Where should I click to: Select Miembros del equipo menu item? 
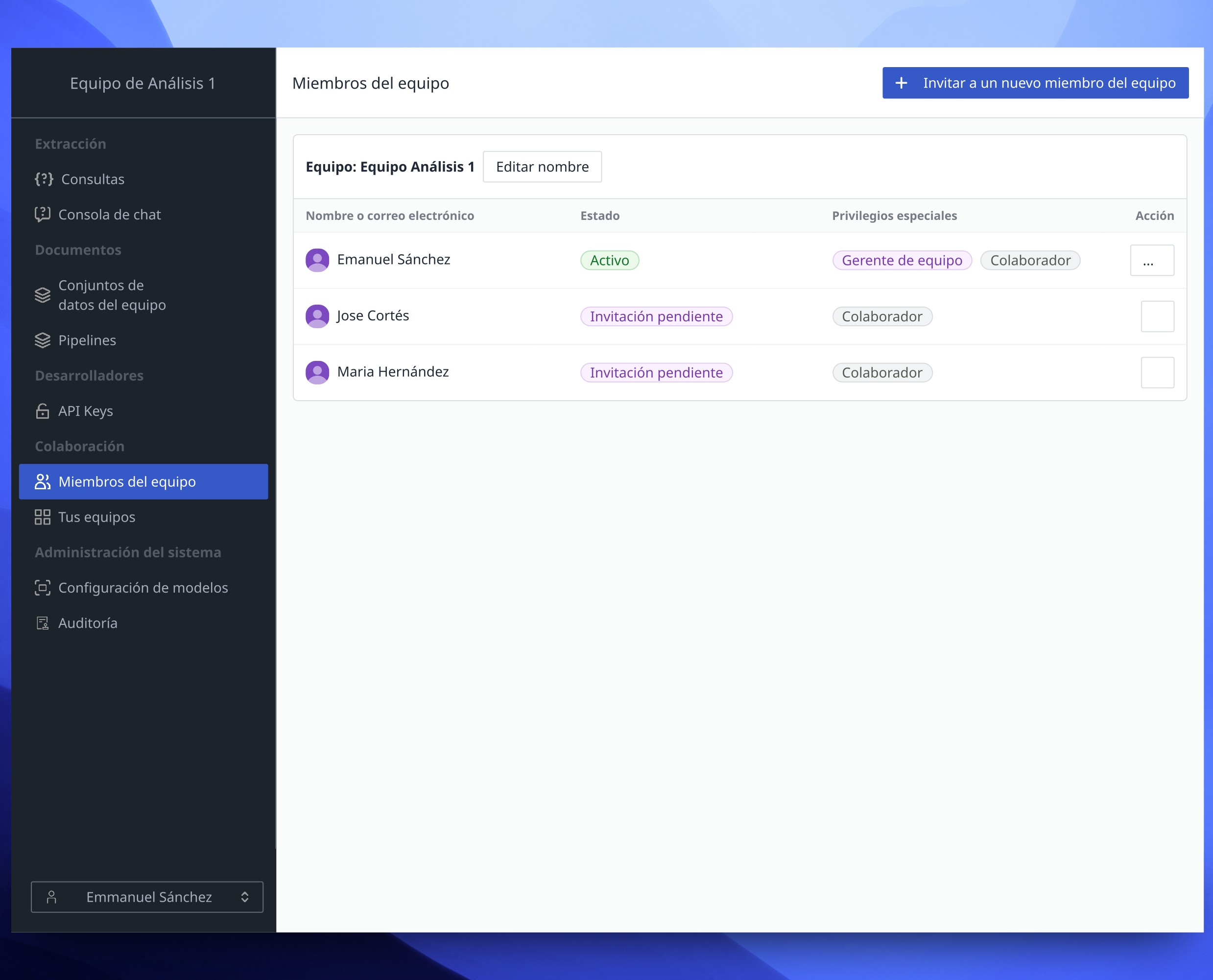click(x=143, y=481)
